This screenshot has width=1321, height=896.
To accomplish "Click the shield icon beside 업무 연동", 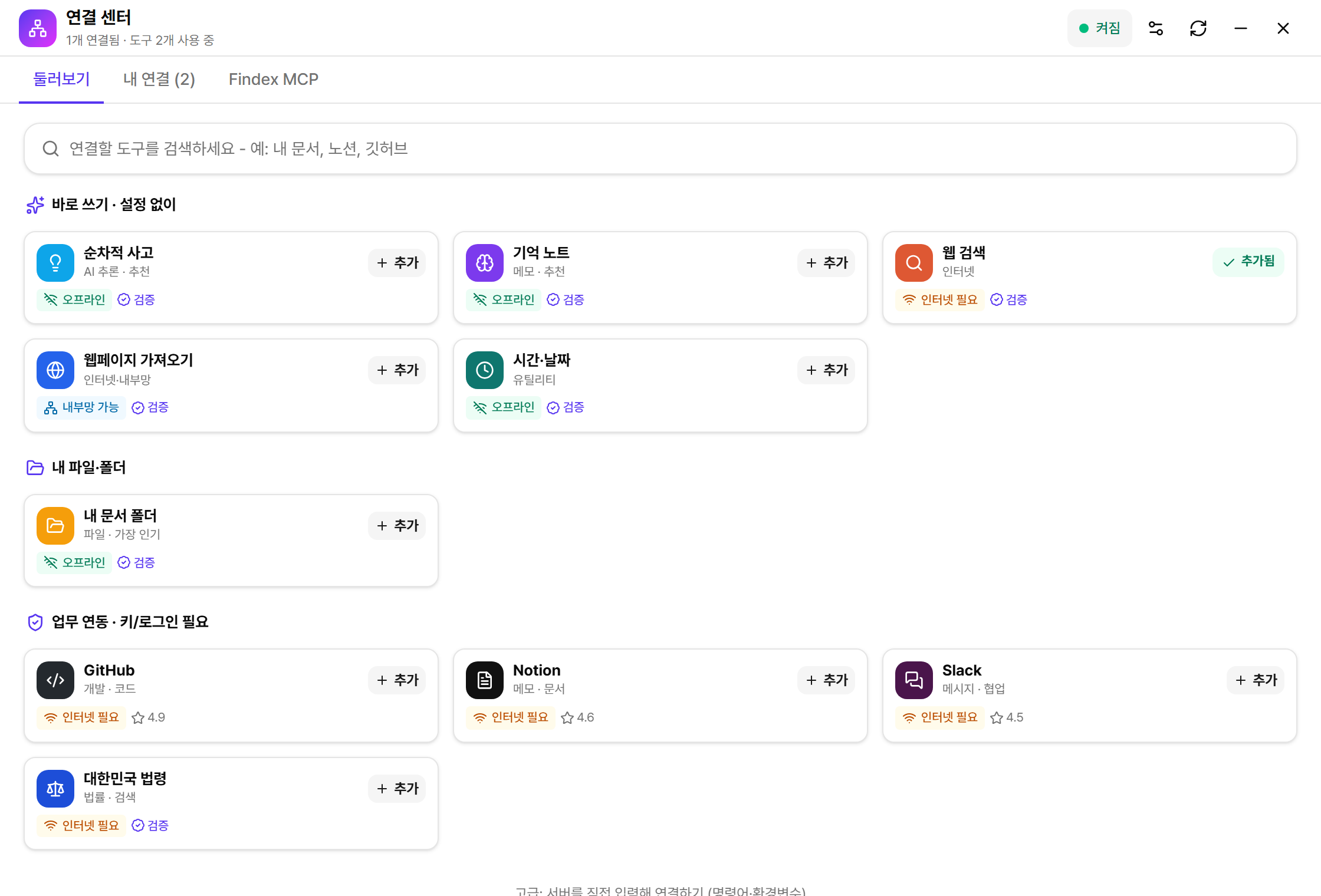I will (35, 622).
